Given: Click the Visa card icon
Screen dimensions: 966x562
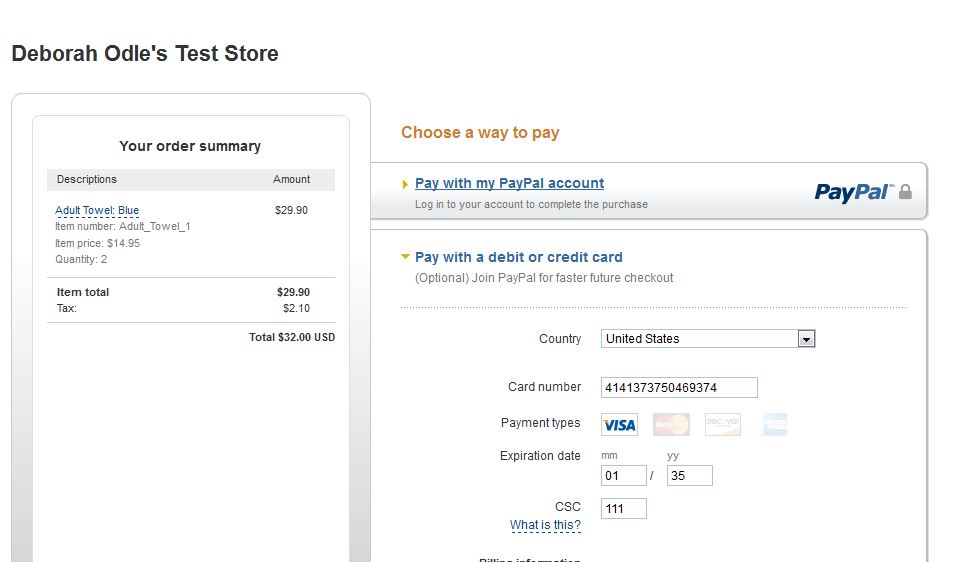Looking at the screenshot, I should pyautogui.click(x=619, y=425).
